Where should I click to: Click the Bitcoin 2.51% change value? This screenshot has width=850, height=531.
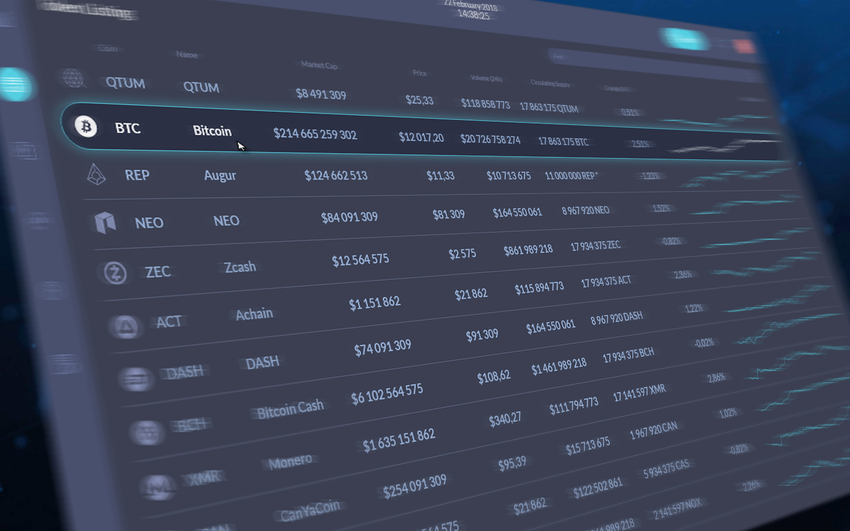coord(640,144)
